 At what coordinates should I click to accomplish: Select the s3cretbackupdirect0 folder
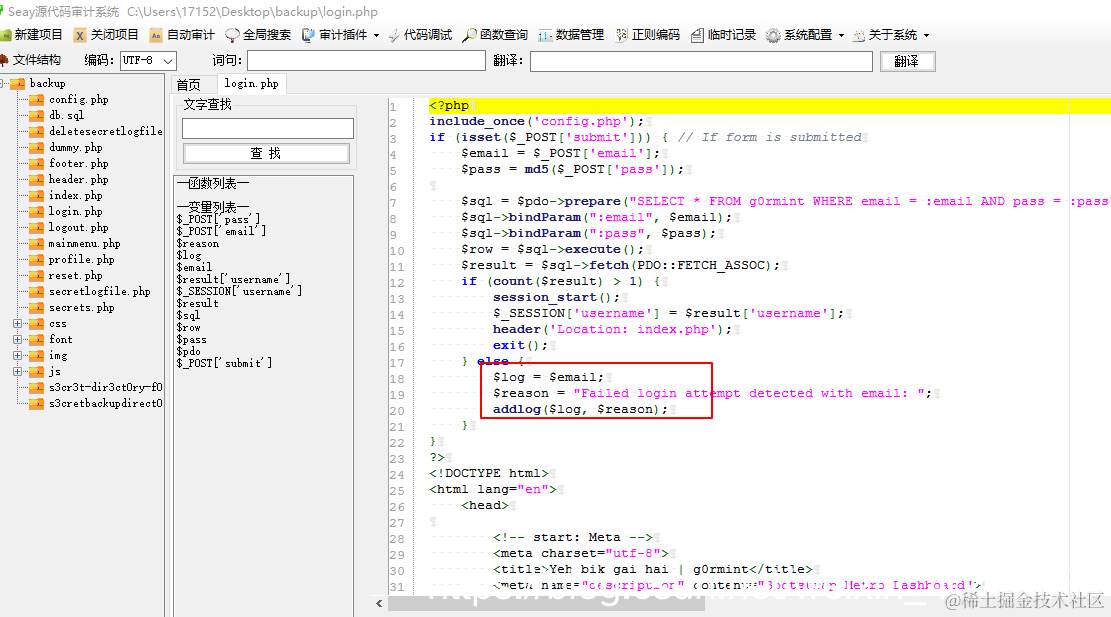[106, 404]
